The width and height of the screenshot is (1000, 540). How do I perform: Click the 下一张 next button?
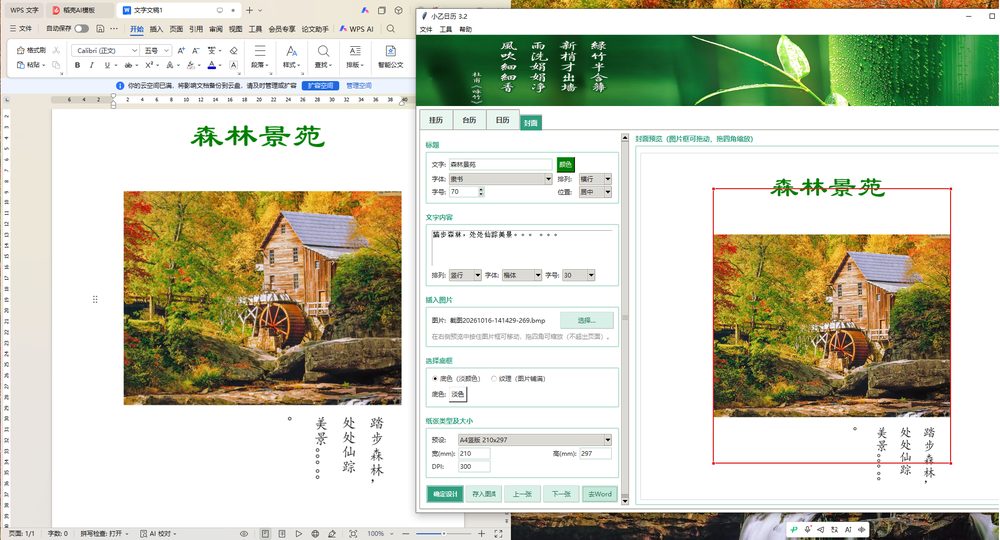point(561,494)
